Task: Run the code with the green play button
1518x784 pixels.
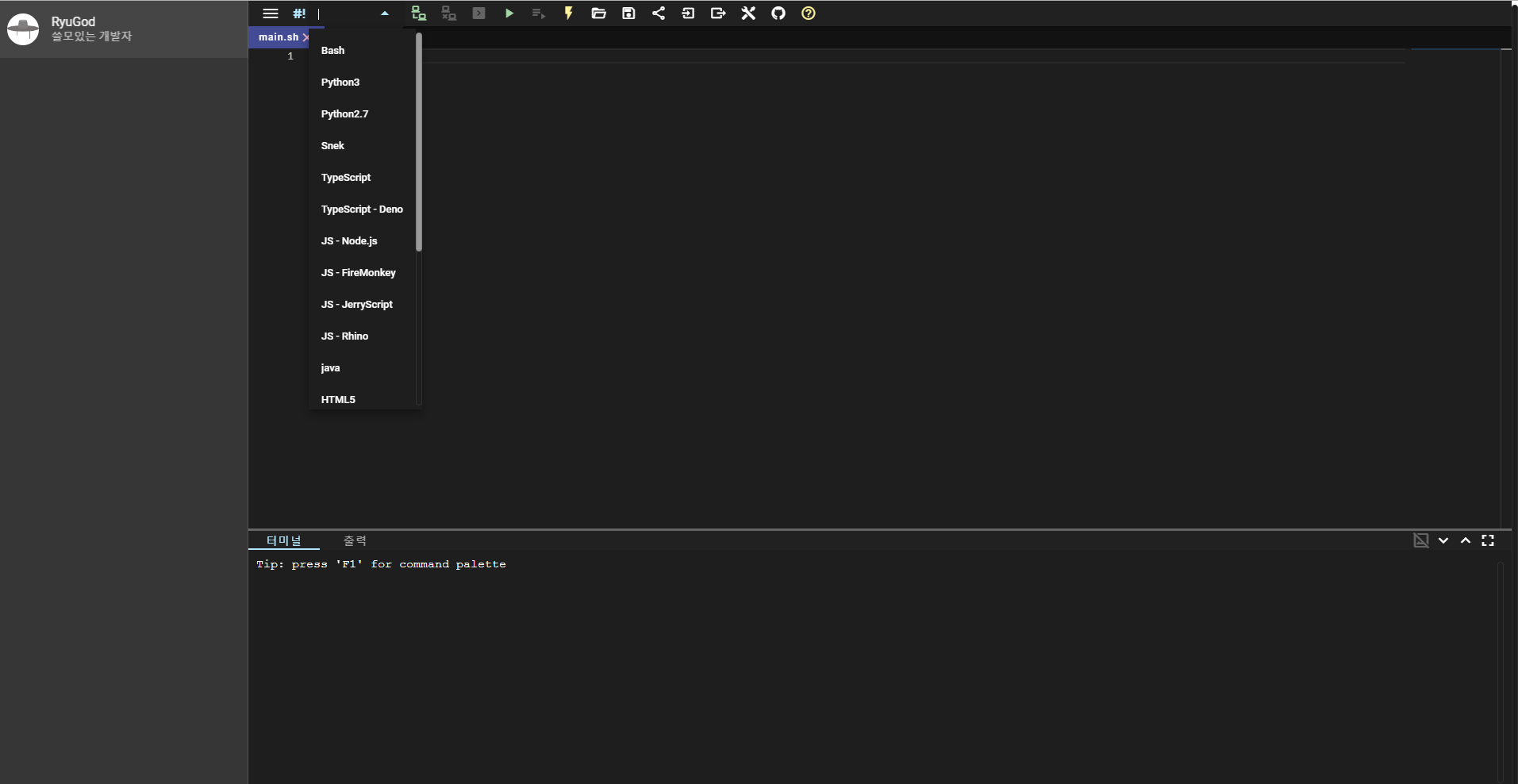Action: [509, 13]
